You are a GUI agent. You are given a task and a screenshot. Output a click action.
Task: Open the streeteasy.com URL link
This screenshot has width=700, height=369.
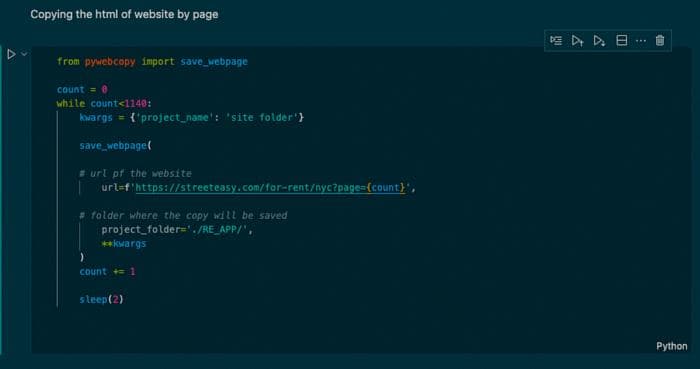tap(271, 187)
